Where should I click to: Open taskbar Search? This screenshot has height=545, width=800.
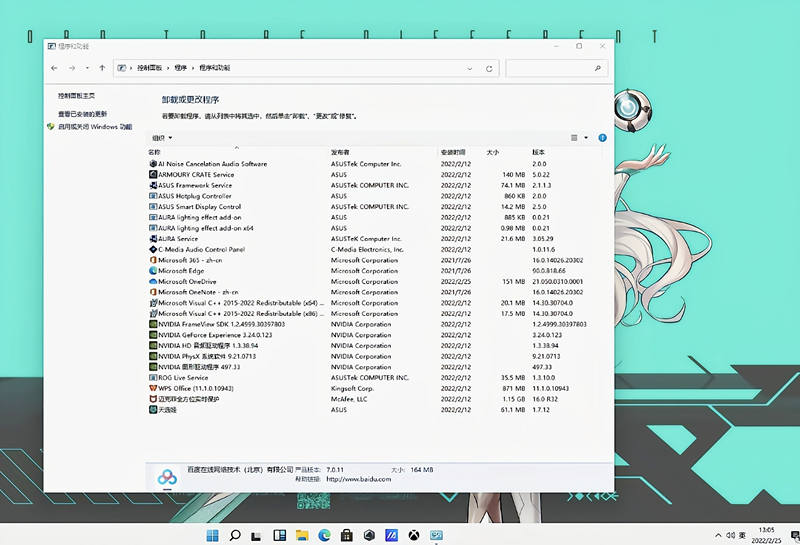235,535
